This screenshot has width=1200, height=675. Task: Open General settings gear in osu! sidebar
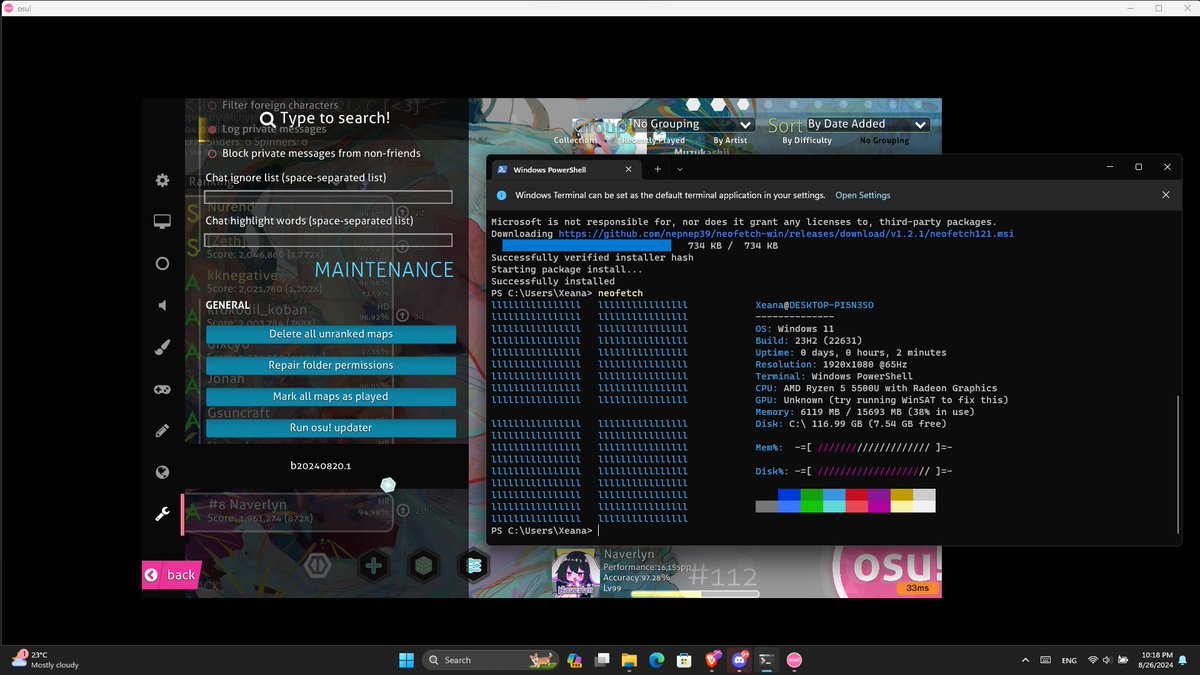[x=162, y=180]
